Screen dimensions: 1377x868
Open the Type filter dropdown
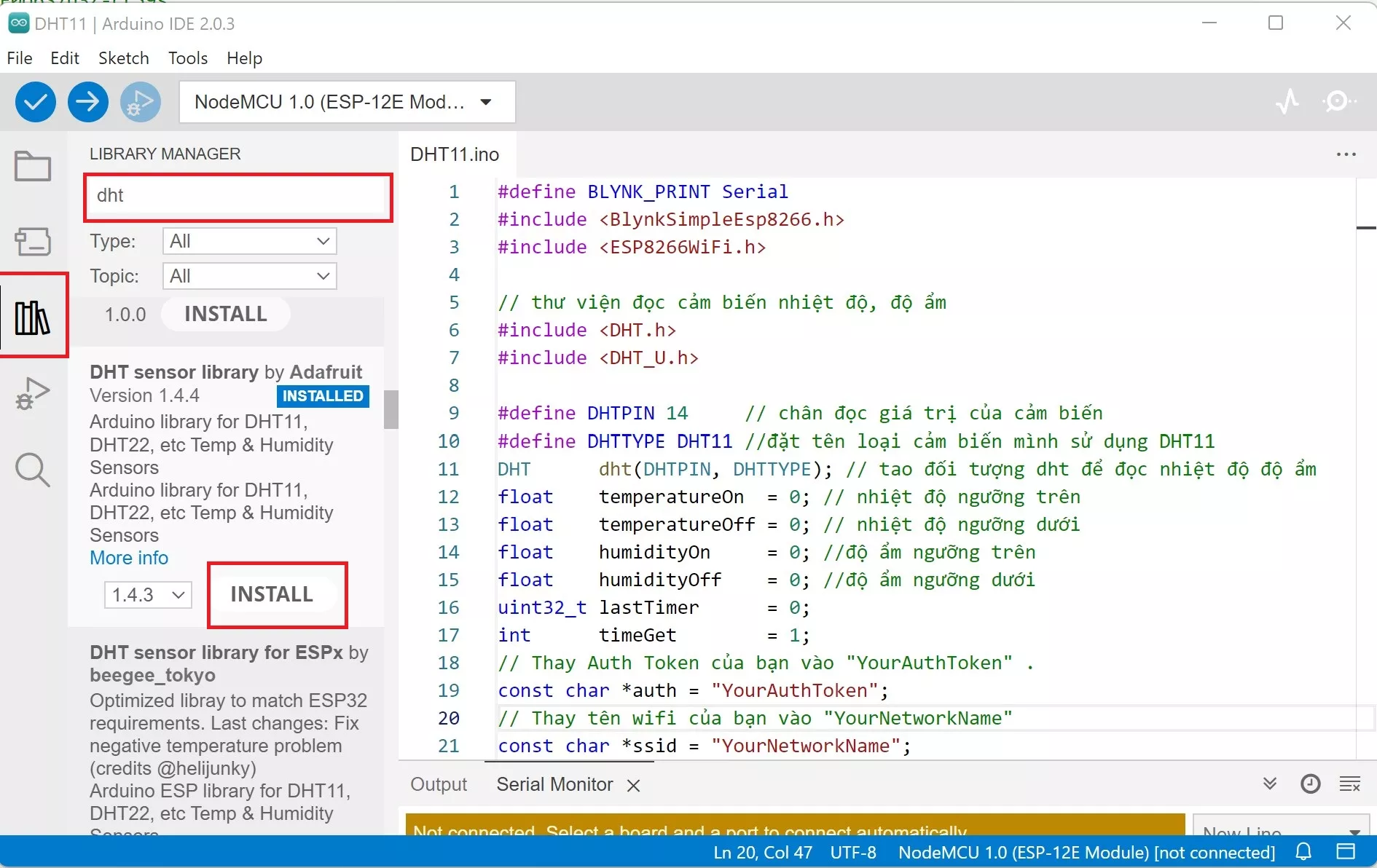click(250, 241)
